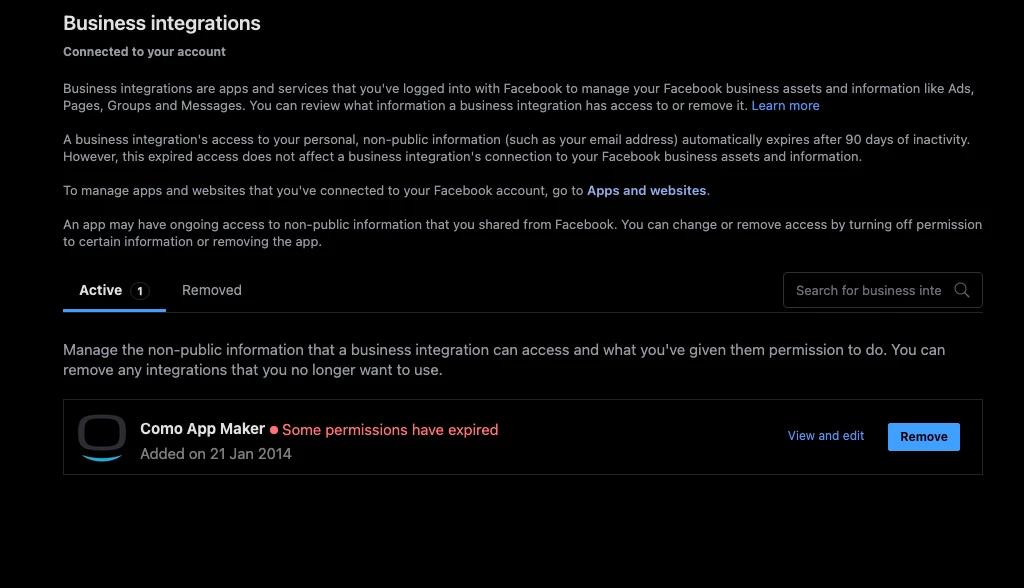
Task: Switch to the Removed tab
Action: (212, 290)
